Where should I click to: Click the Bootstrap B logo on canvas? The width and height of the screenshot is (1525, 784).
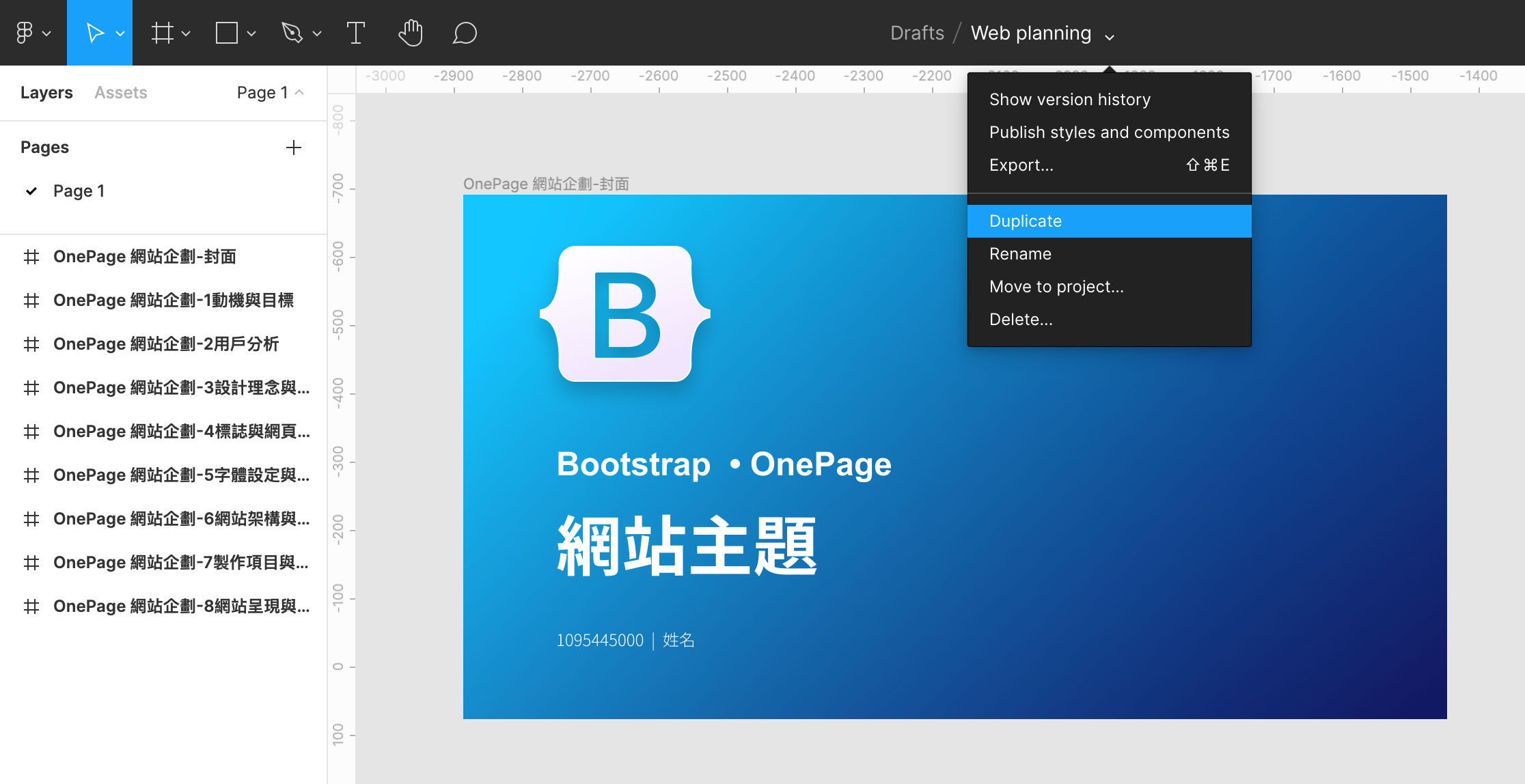pyautogui.click(x=625, y=314)
